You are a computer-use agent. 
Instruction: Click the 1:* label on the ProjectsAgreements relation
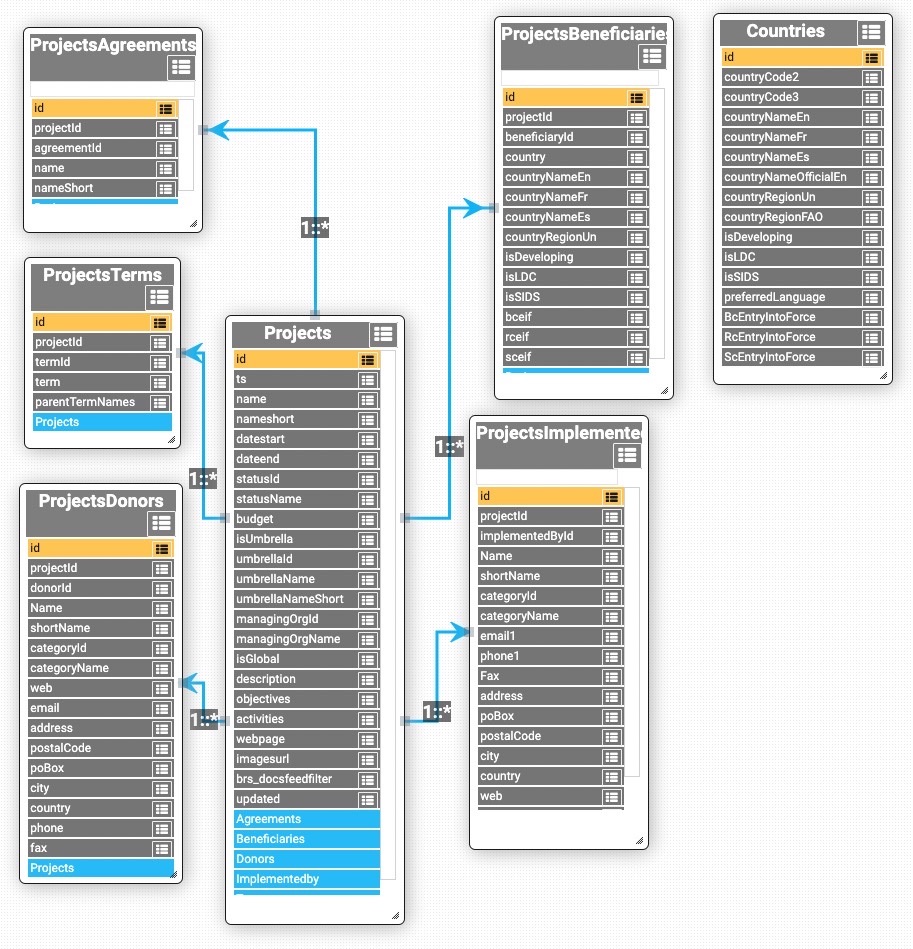(x=315, y=228)
